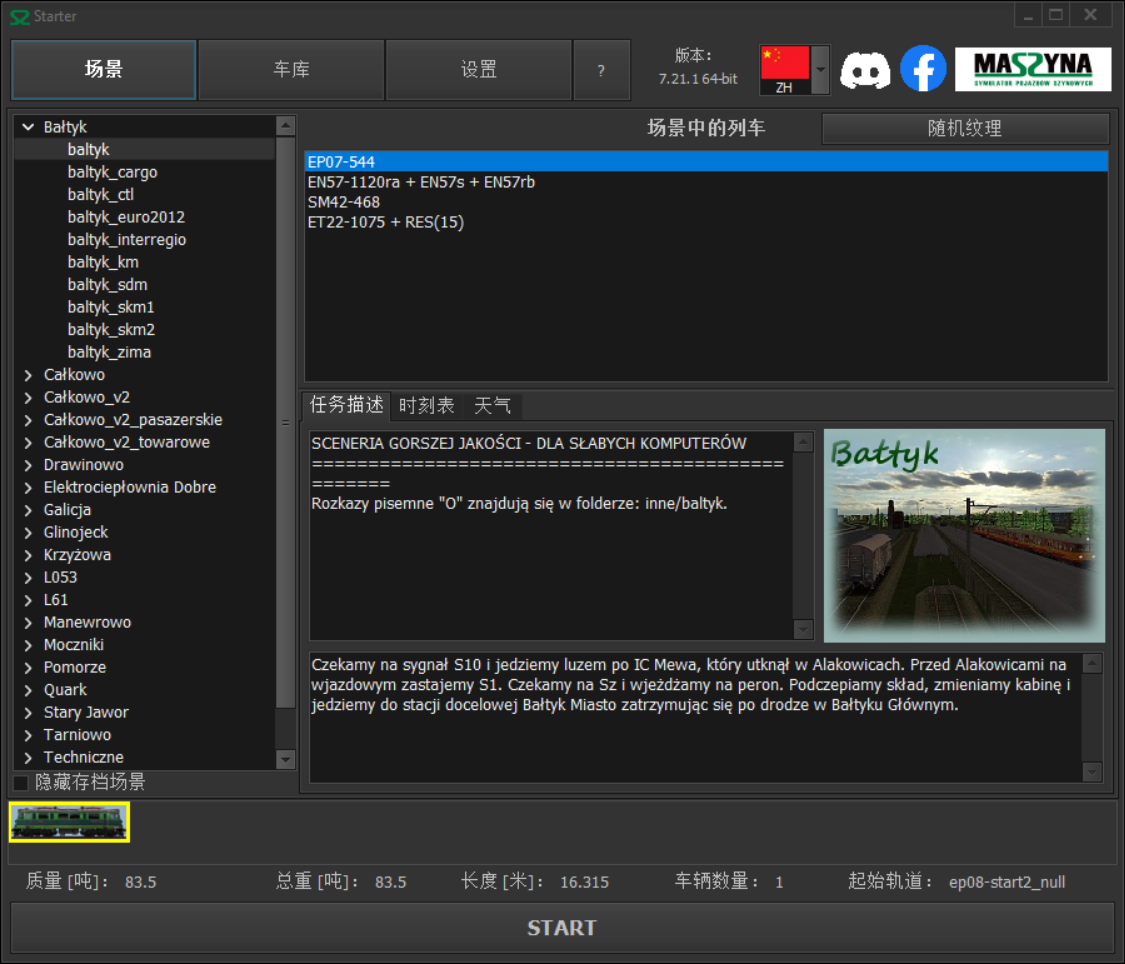Open the 天气 weather tab
The height and width of the screenshot is (964, 1125).
492,405
